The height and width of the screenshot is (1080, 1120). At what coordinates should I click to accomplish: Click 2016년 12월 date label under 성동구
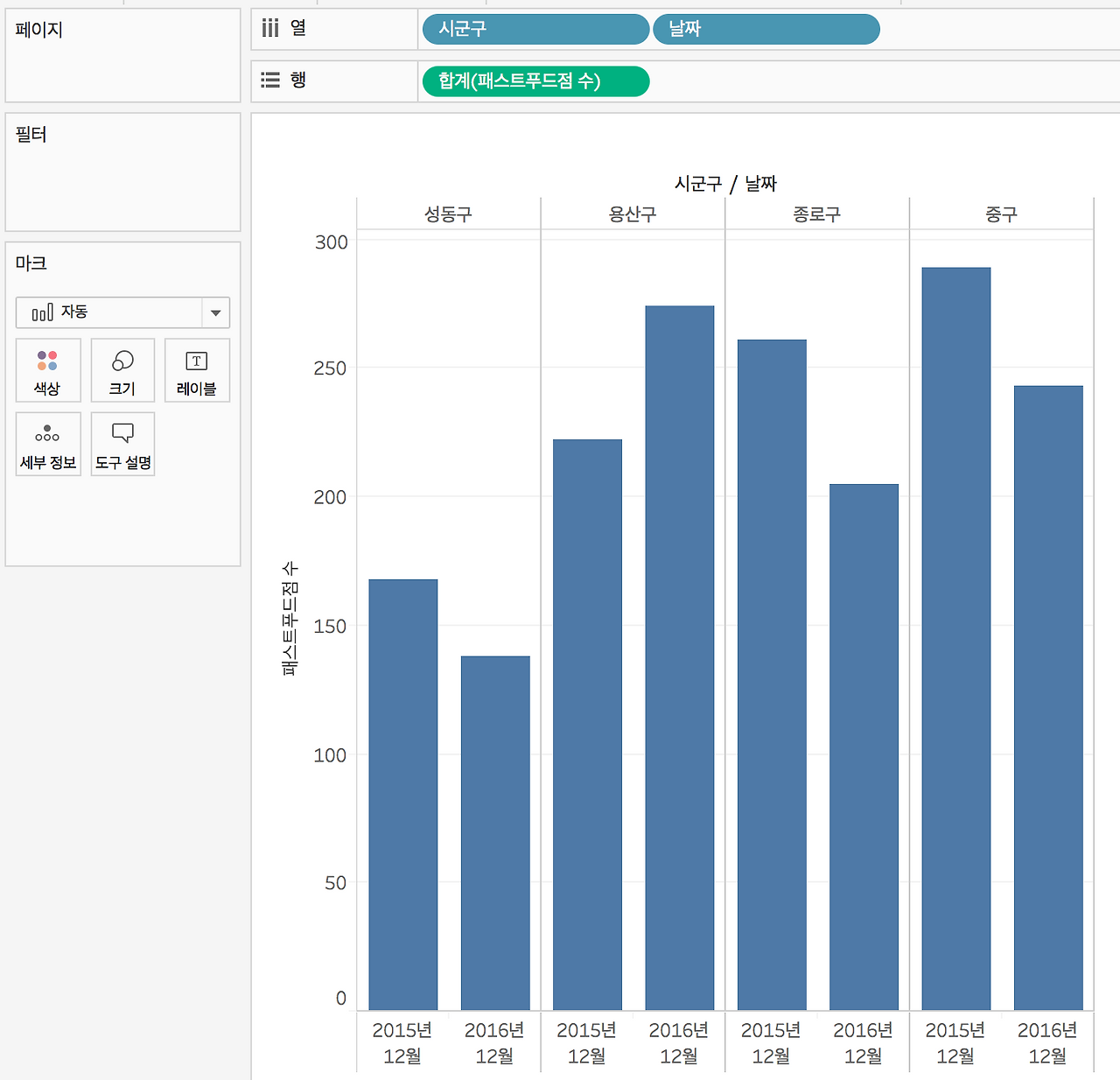495,1043
